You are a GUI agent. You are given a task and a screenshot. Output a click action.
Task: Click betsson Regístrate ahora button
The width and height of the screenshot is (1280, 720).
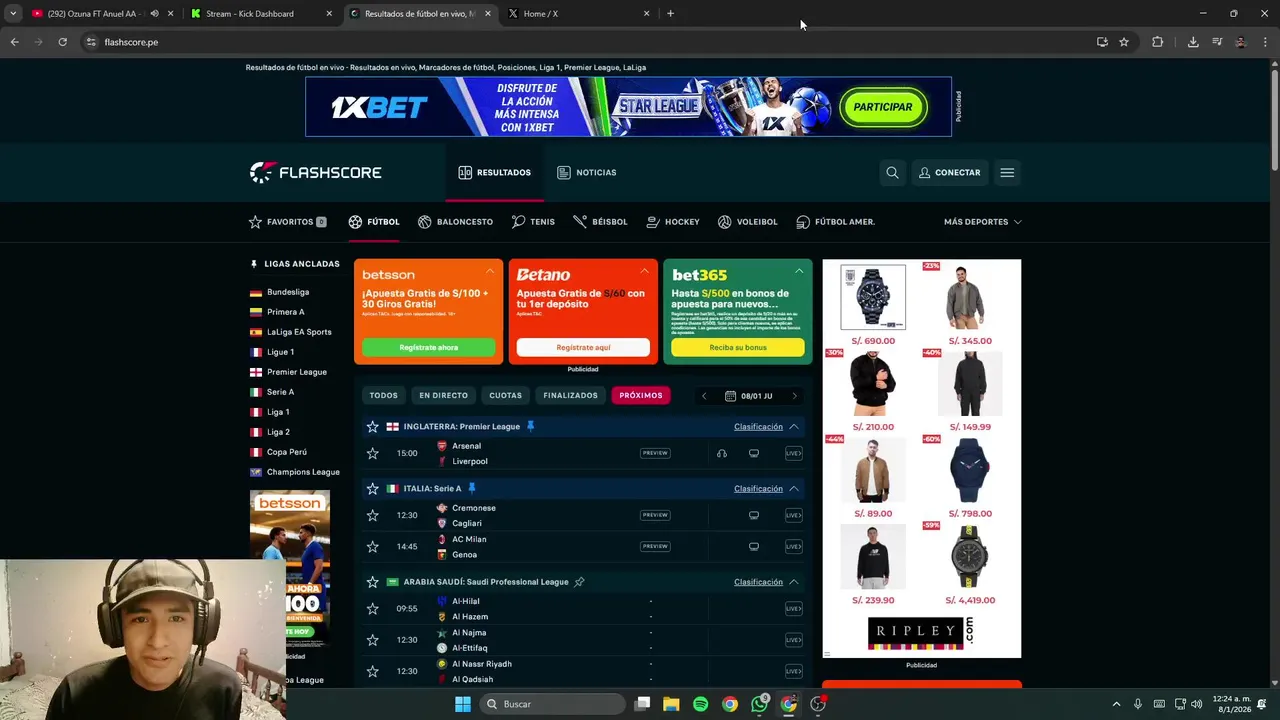[428, 347]
